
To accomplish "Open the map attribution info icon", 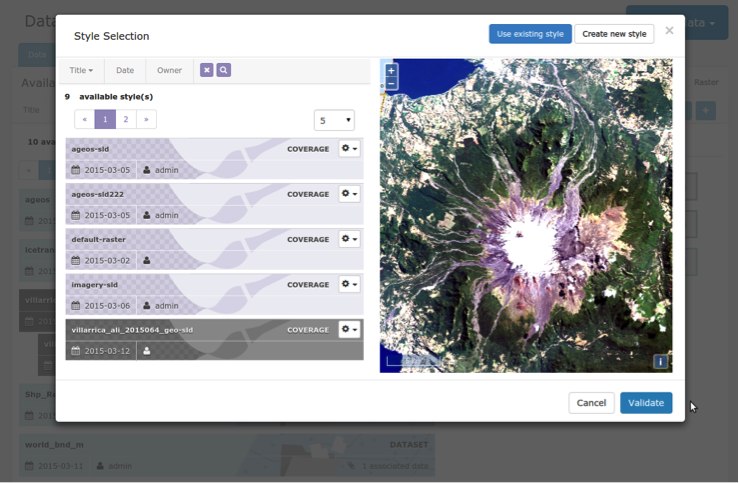I will [x=660, y=361].
